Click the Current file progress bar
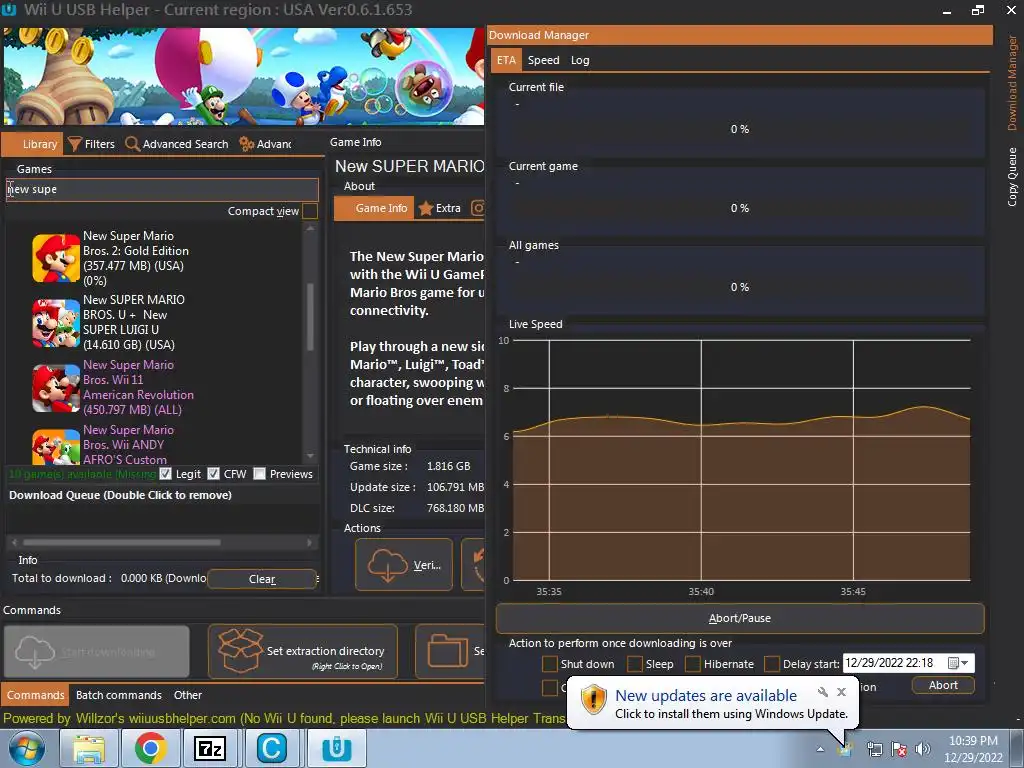 740,129
